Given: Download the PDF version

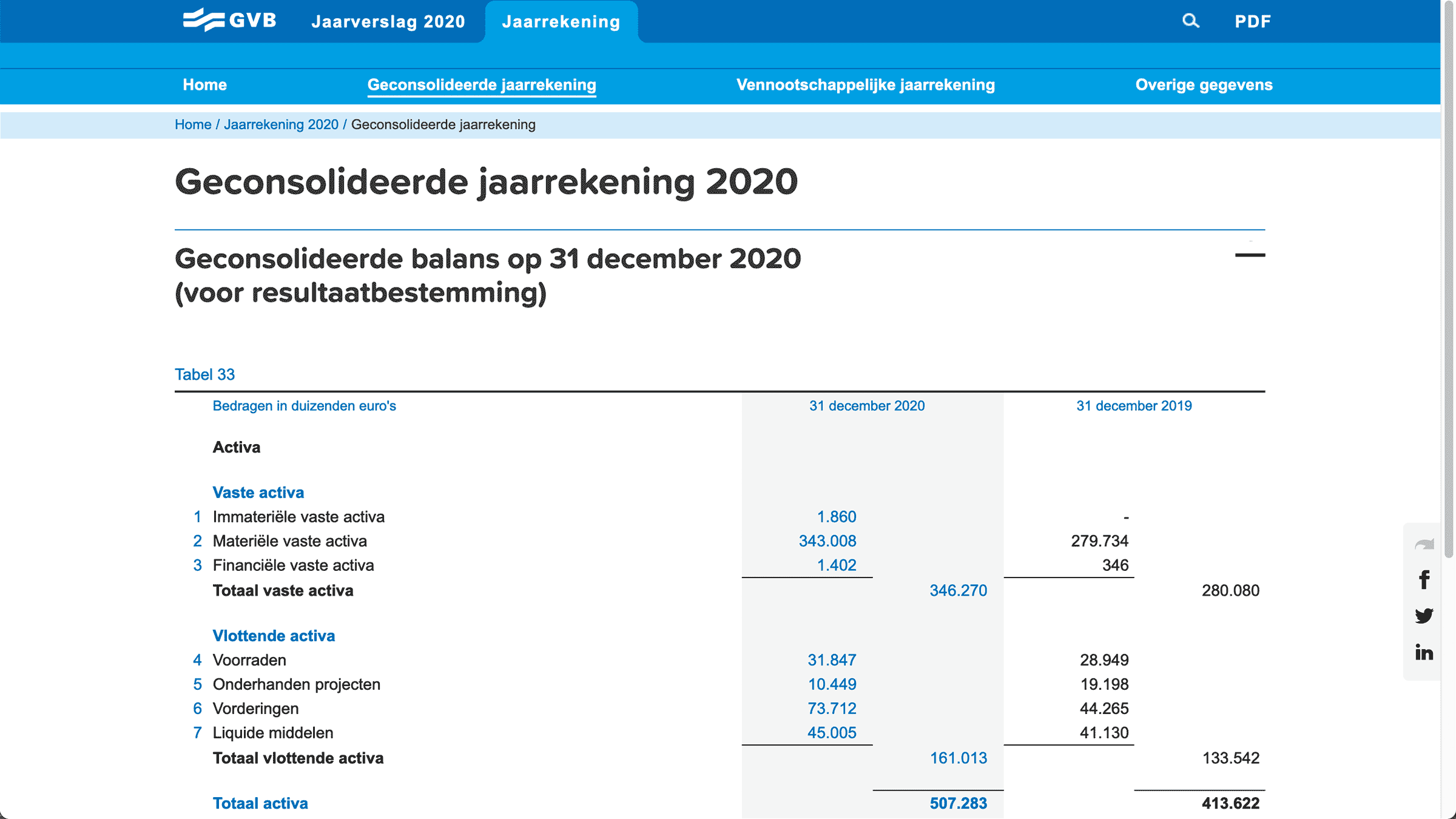Looking at the screenshot, I should (1253, 22).
